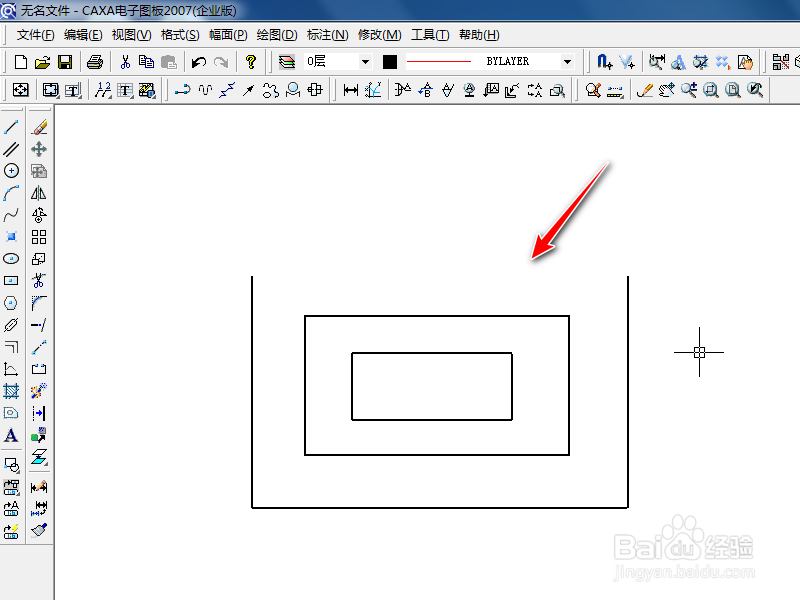Viewport: 800px width, 600px height.
Task: Open the layer control icon
Action: [x=287, y=62]
